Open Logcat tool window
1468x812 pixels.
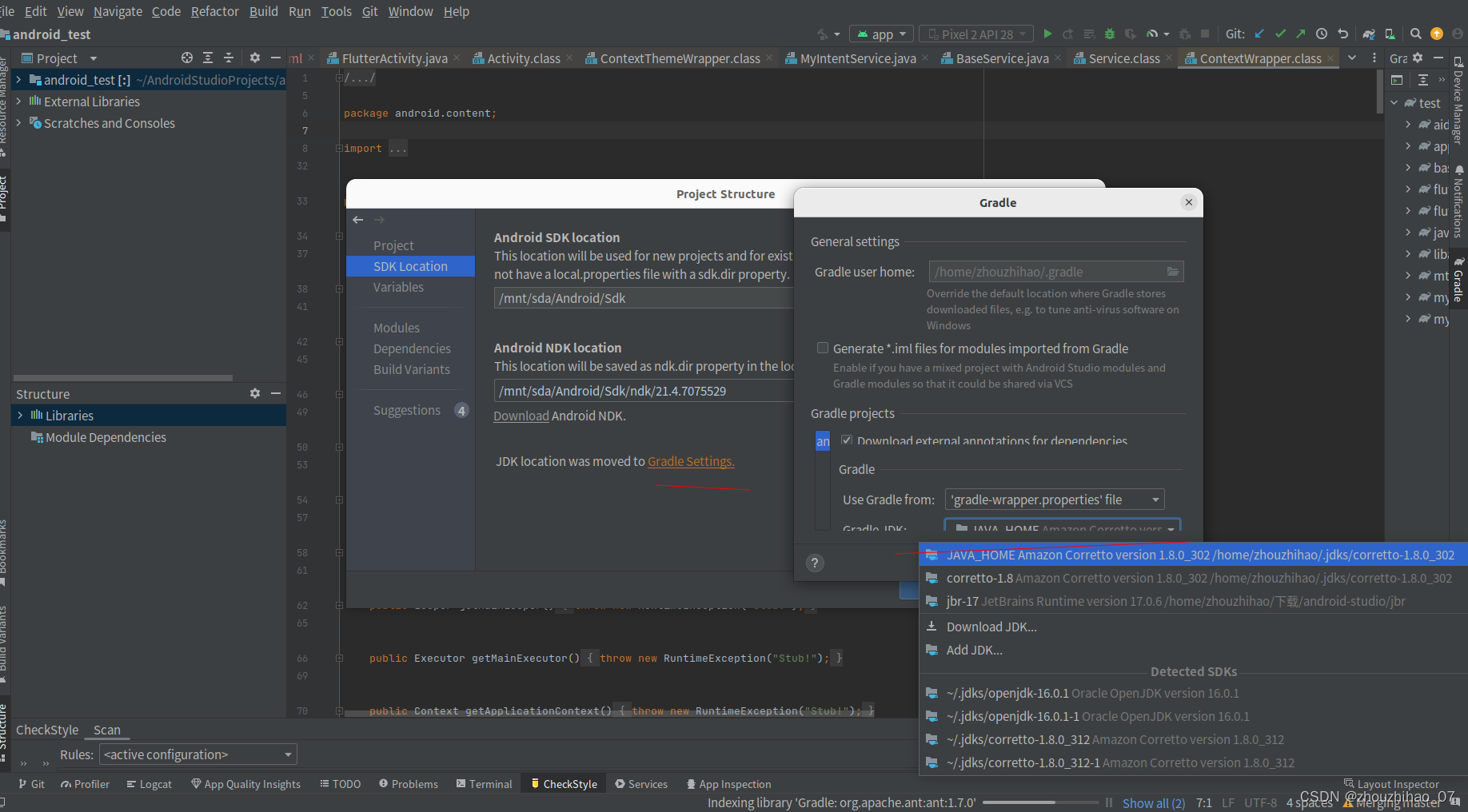[150, 784]
